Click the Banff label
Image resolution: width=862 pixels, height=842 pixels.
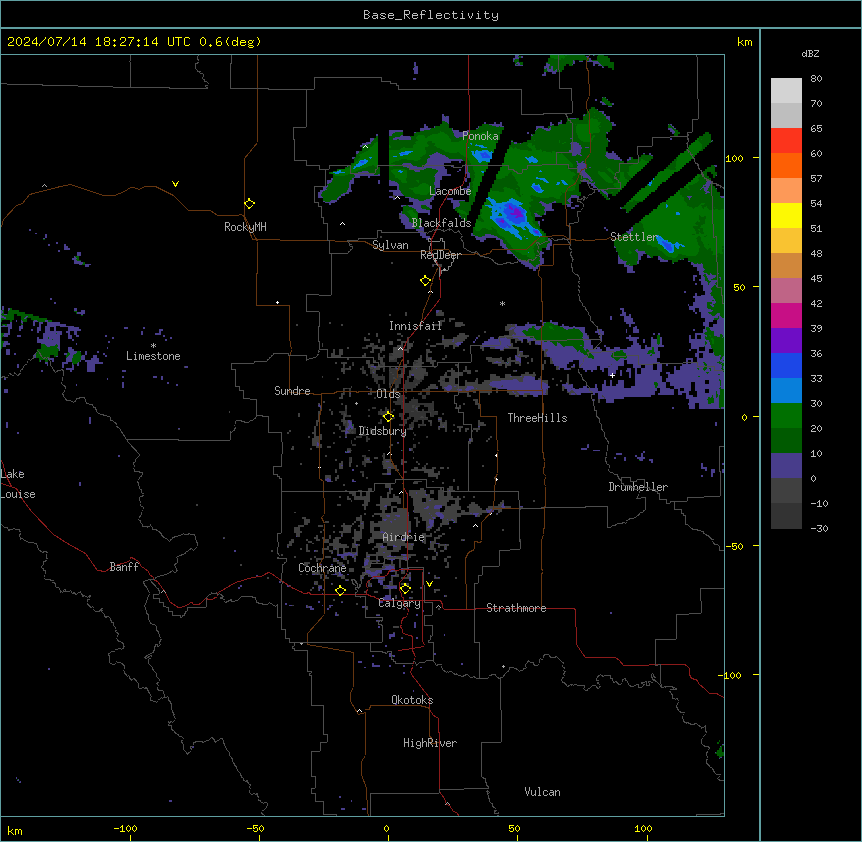(124, 567)
